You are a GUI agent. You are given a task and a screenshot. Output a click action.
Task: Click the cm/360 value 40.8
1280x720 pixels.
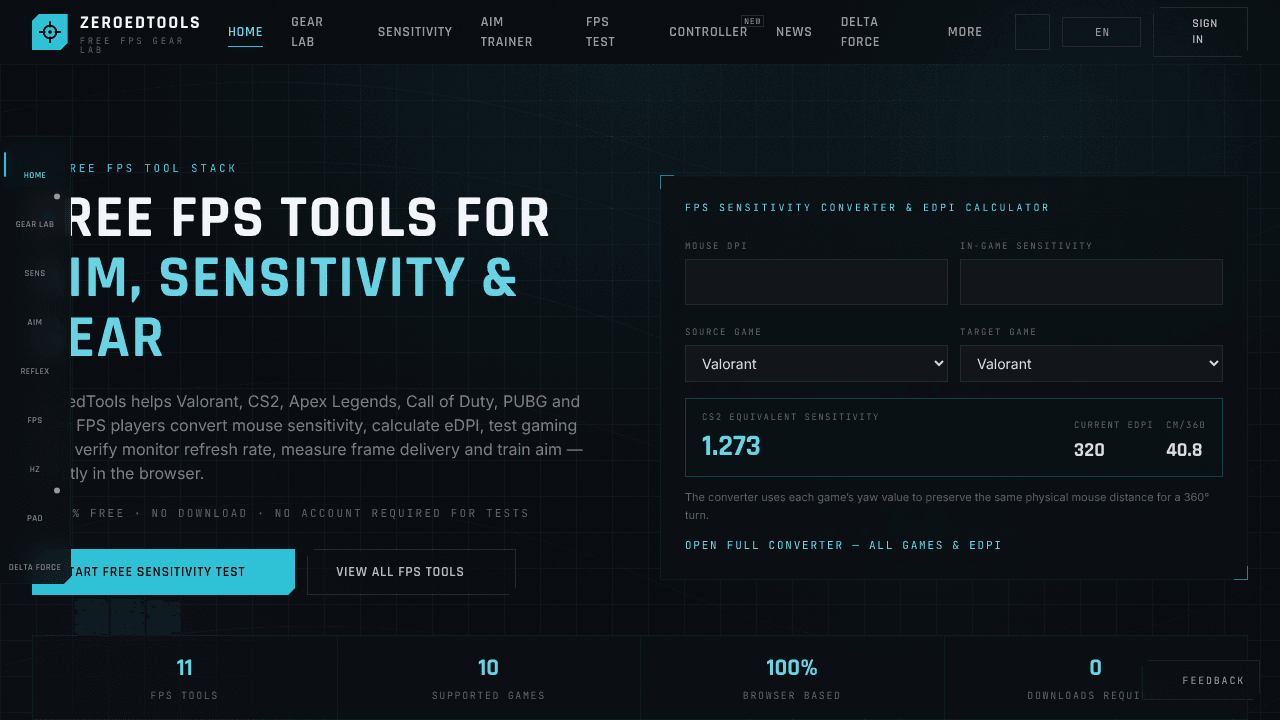(x=1184, y=450)
